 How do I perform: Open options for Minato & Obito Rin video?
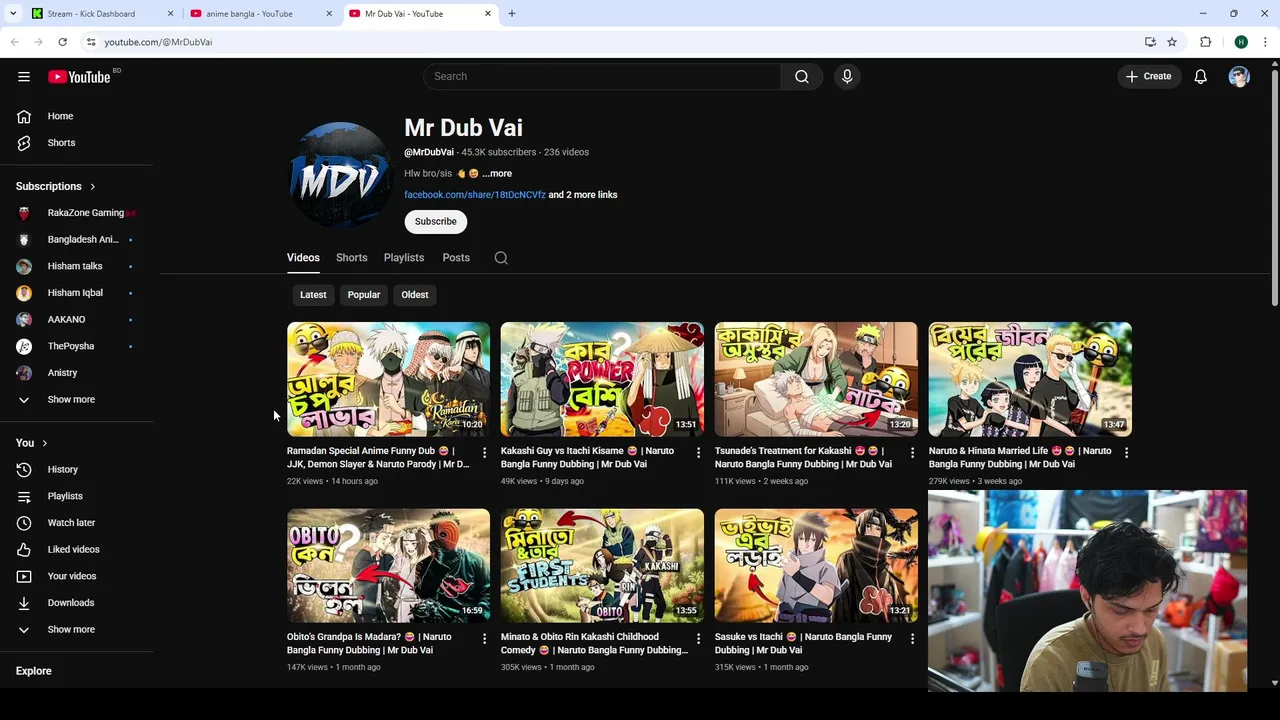click(x=698, y=638)
